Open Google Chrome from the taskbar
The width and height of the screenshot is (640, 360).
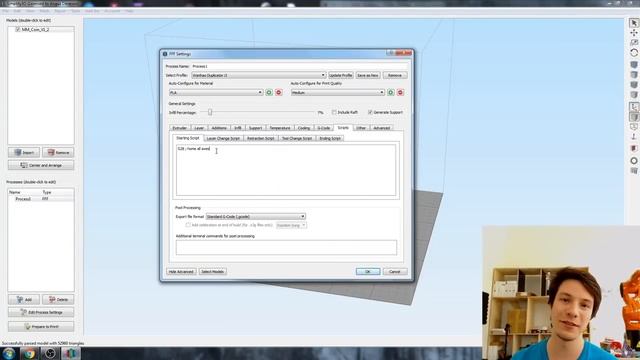point(29,353)
